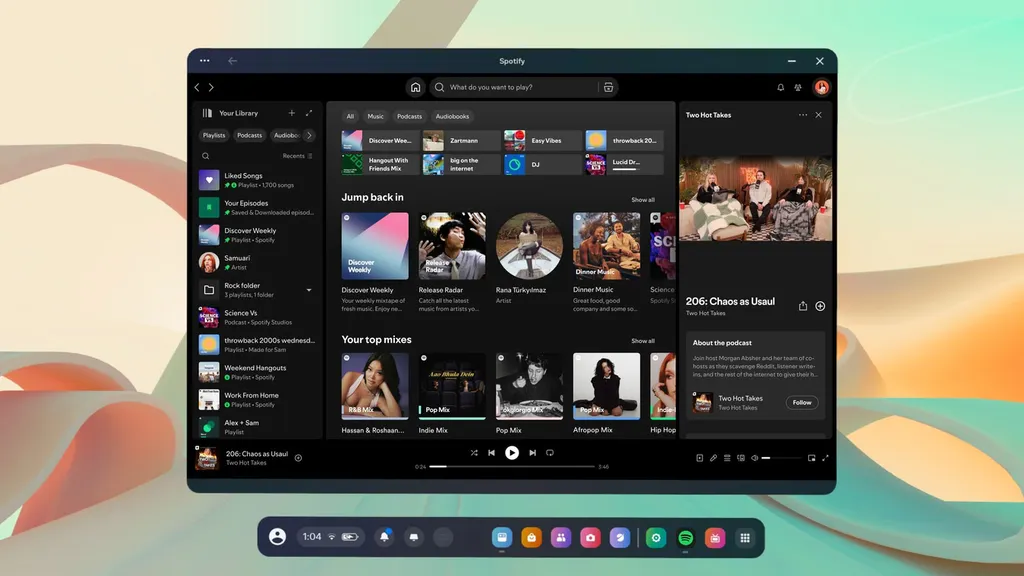Show all Jump back in items
Image resolution: width=1024 pixels, height=576 pixels.
click(644, 198)
